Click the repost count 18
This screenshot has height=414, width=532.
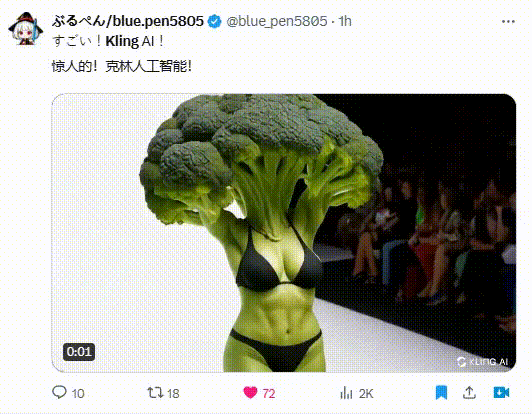[x=173, y=394]
